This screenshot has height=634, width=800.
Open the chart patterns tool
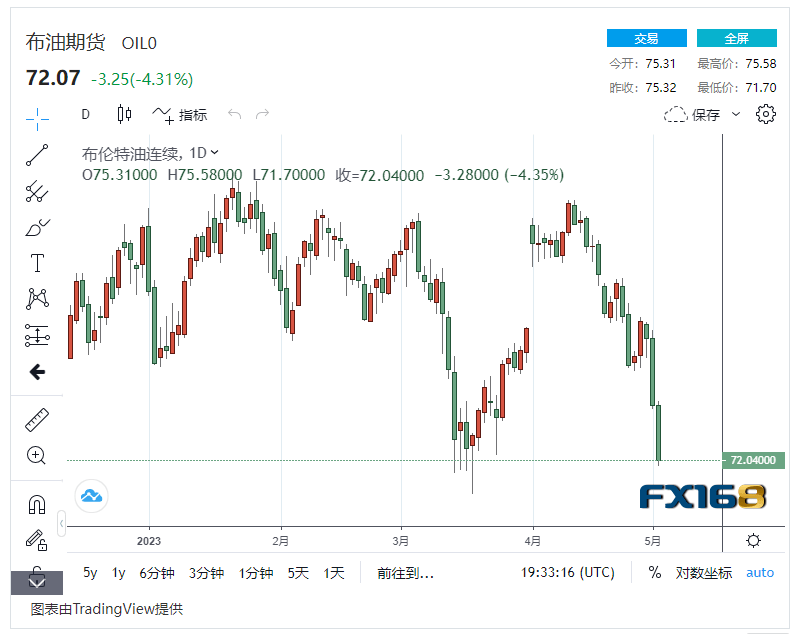[x=37, y=298]
